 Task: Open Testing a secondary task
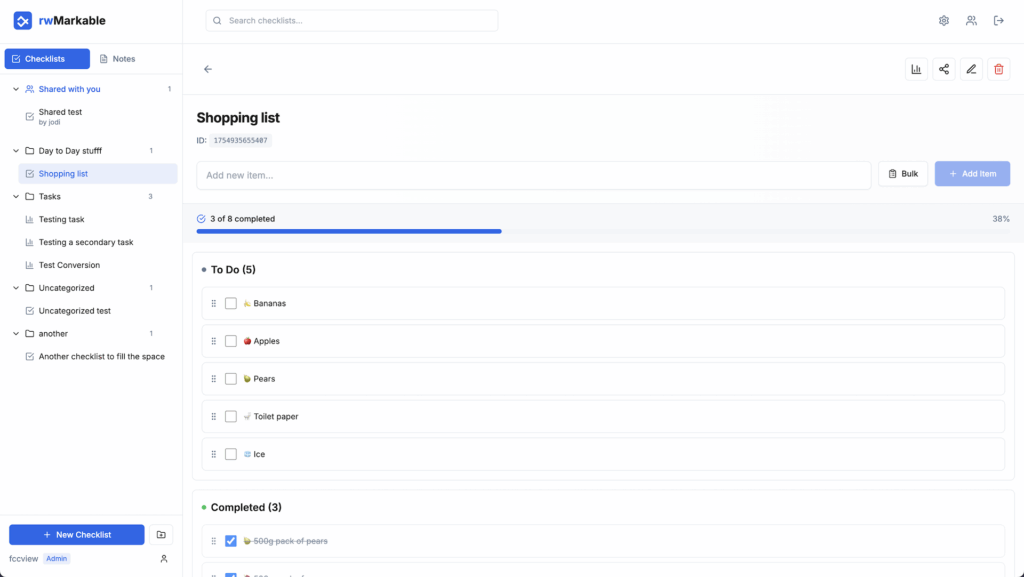(x=85, y=242)
